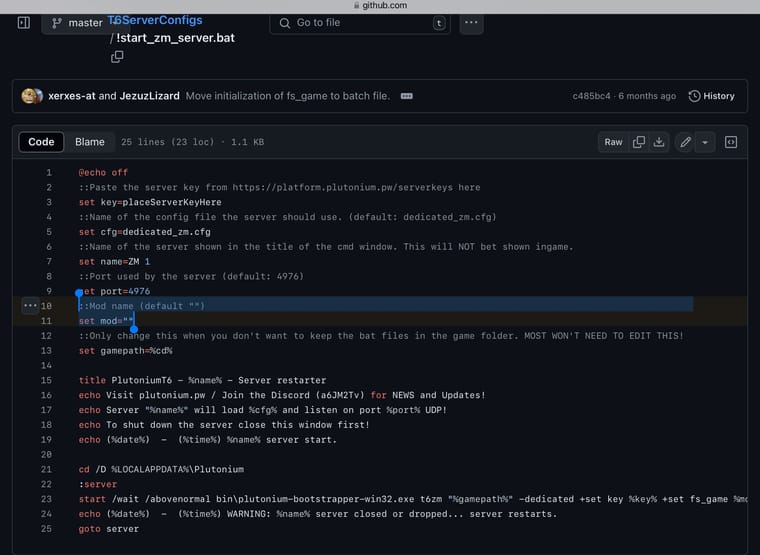Open line 10 actions ellipsis menu

coord(30,306)
